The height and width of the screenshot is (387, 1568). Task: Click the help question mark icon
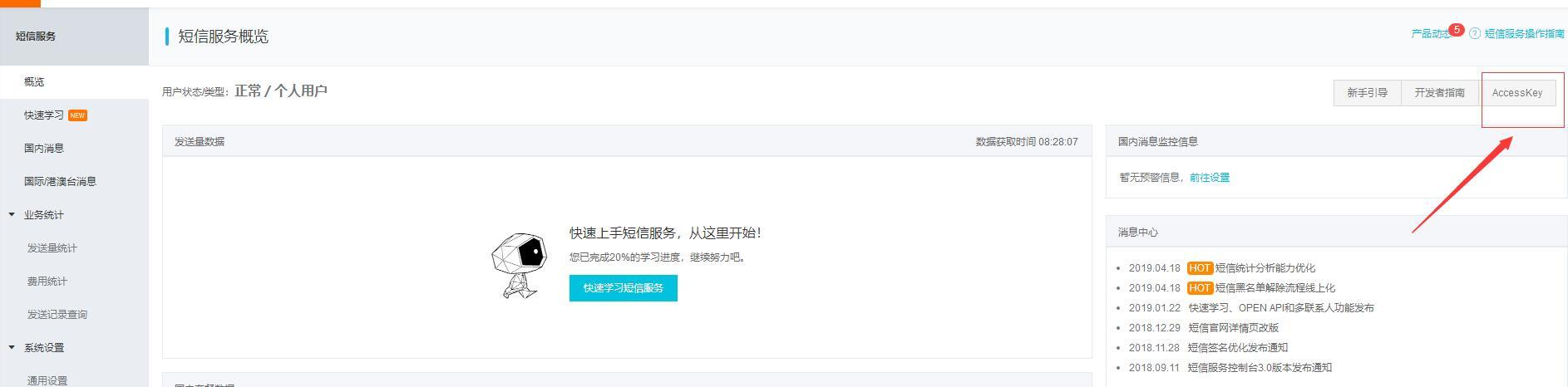[x=1475, y=34]
